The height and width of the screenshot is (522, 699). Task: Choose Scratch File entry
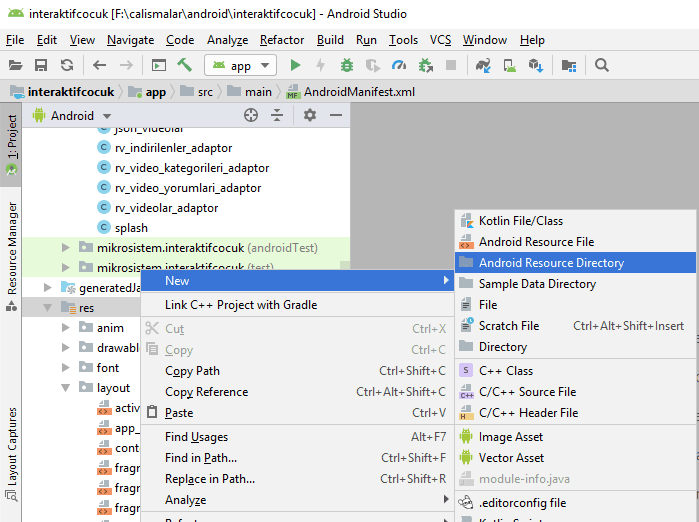[x=575, y=326]
